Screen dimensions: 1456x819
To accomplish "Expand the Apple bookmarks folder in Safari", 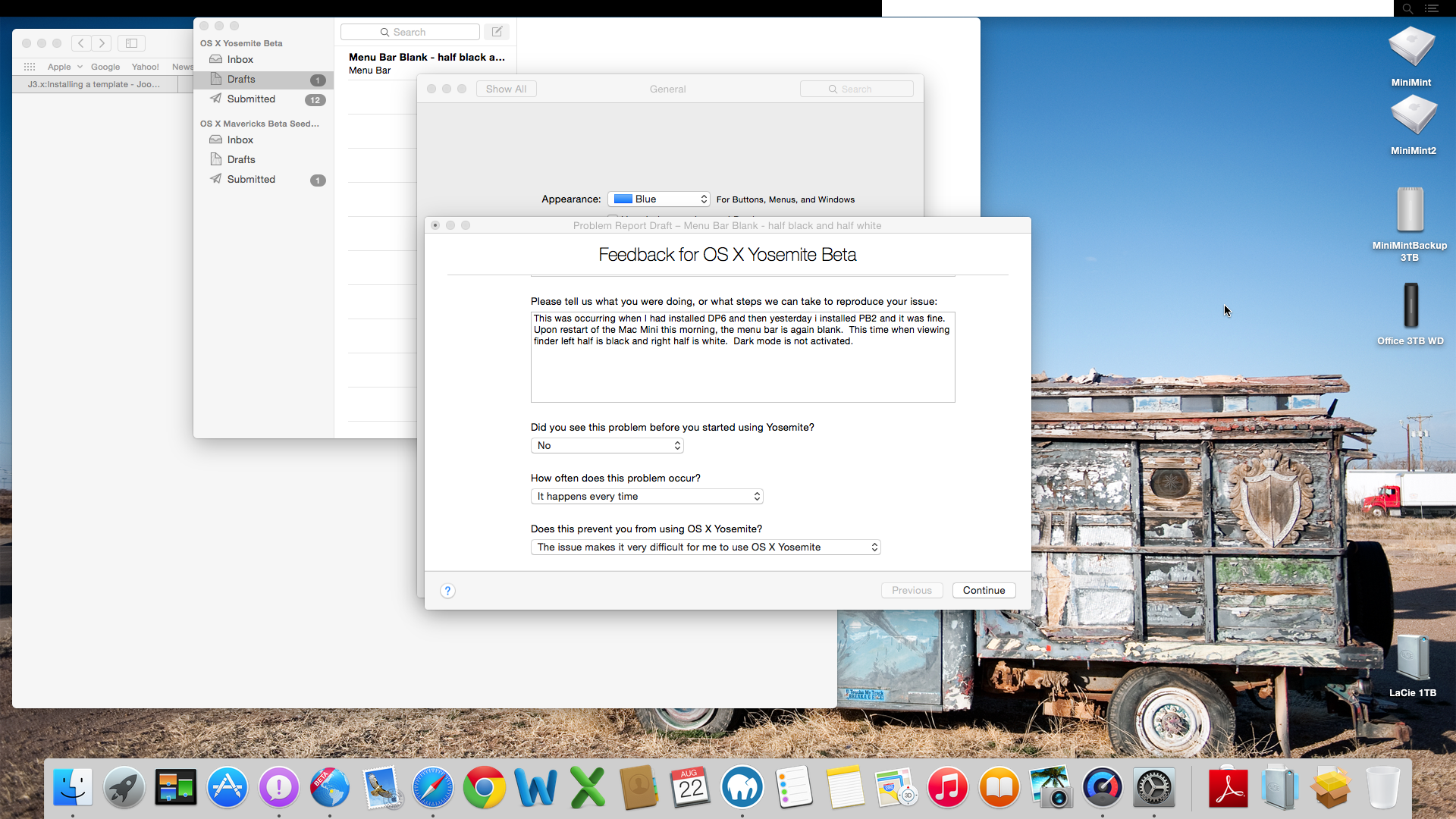I will click(64, 67).
